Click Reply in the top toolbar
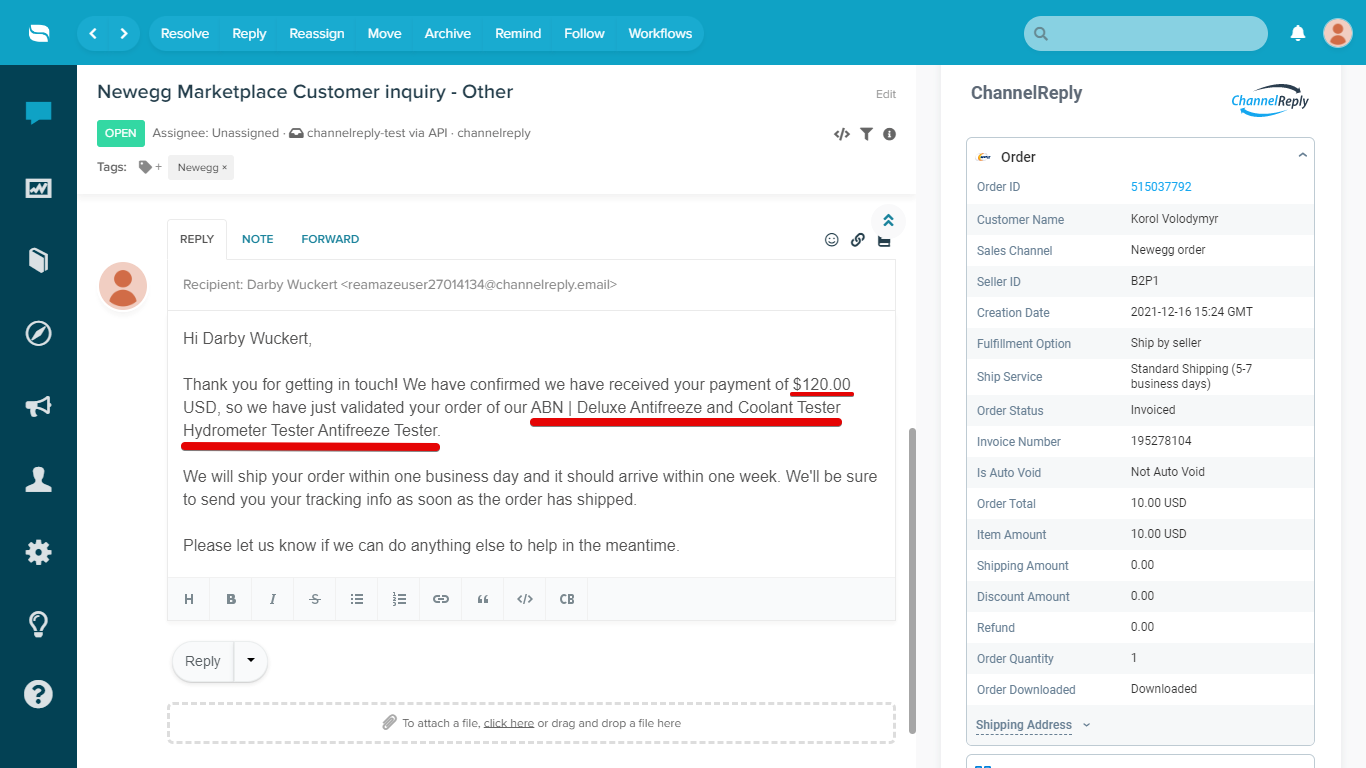 coord(249,33)
